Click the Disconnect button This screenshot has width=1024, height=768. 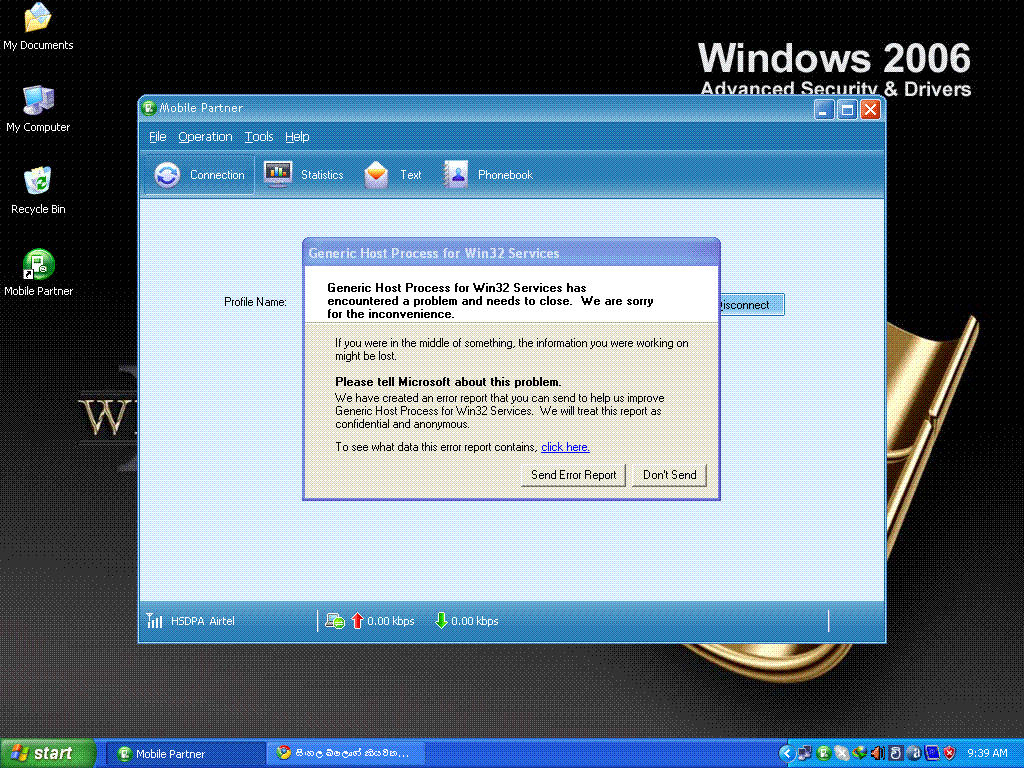pyautogui.click(x=751, y=305)
